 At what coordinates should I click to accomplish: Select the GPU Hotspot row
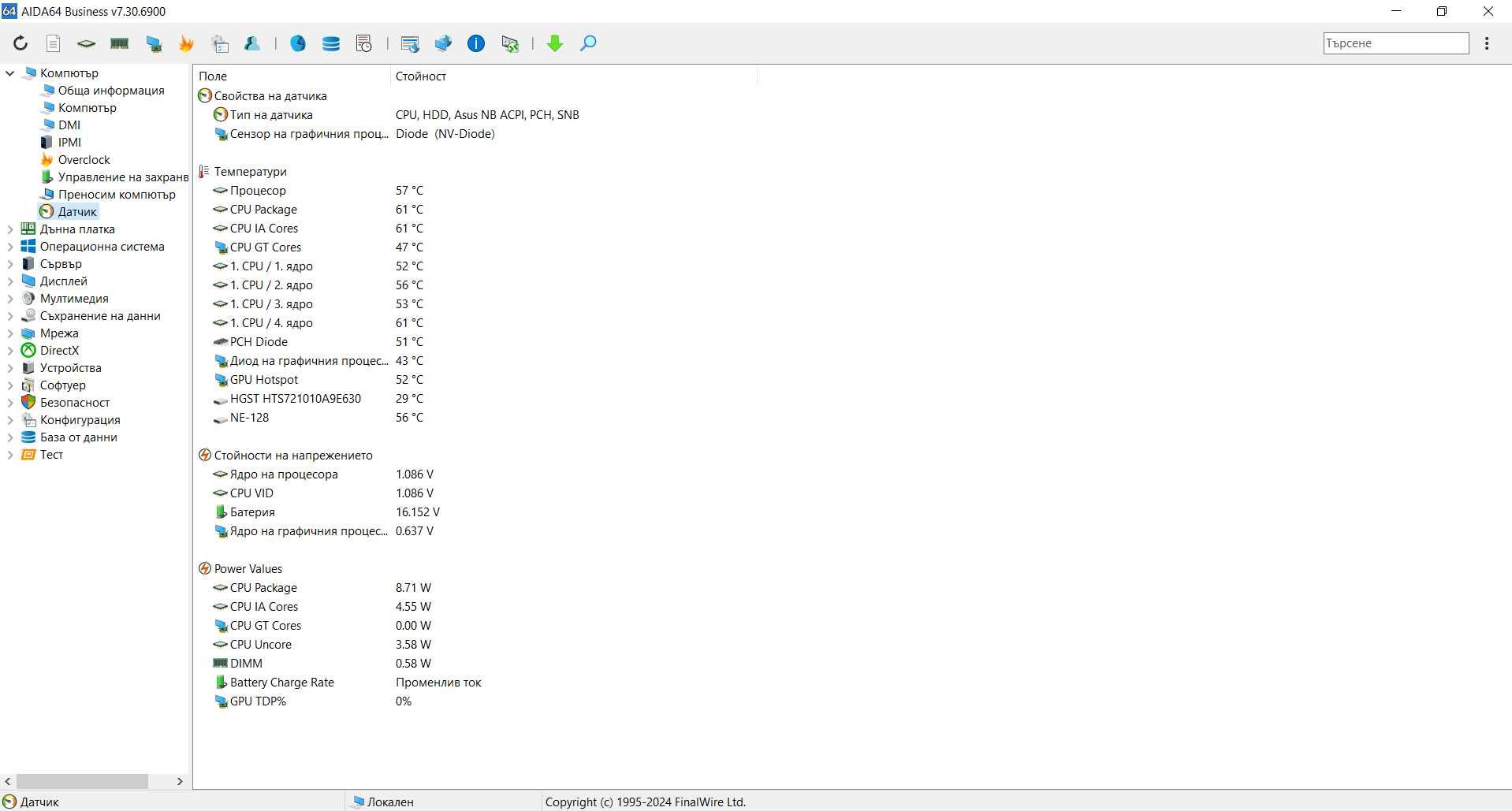click(x=318, y=380)
